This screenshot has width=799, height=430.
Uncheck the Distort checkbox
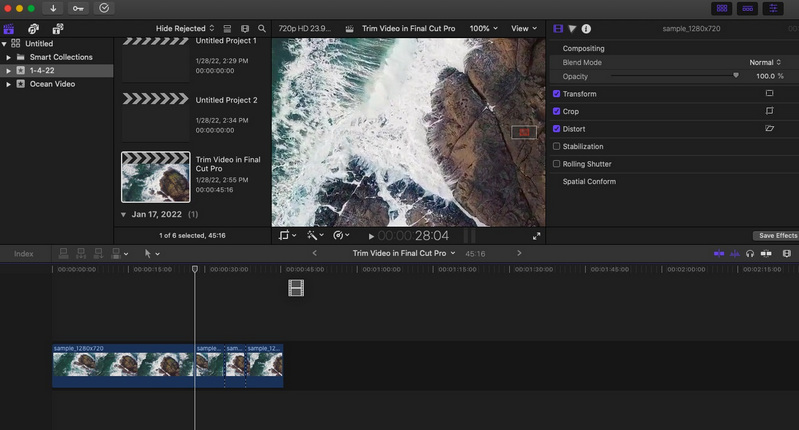[556, 129]
